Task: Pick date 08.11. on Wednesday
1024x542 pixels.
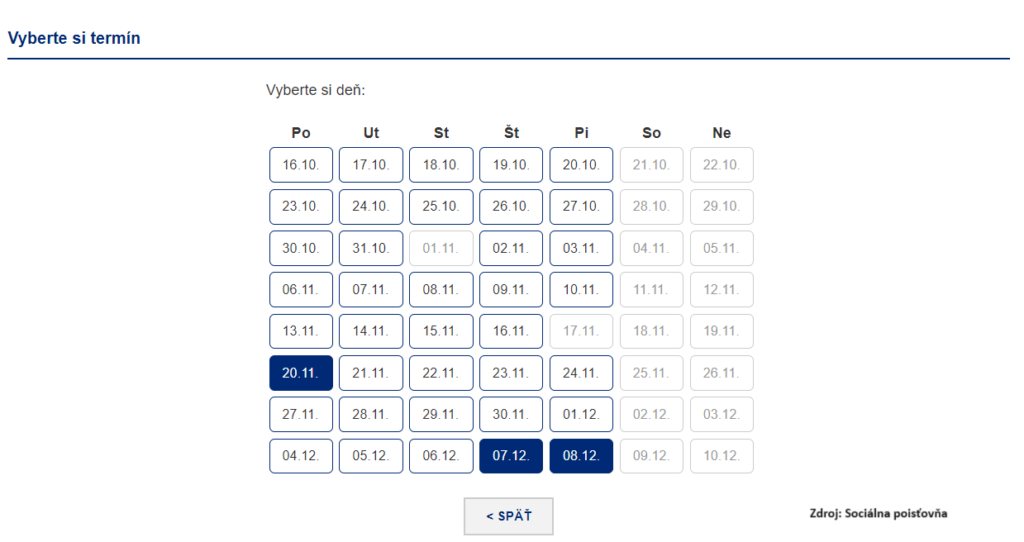Action: 441,290
